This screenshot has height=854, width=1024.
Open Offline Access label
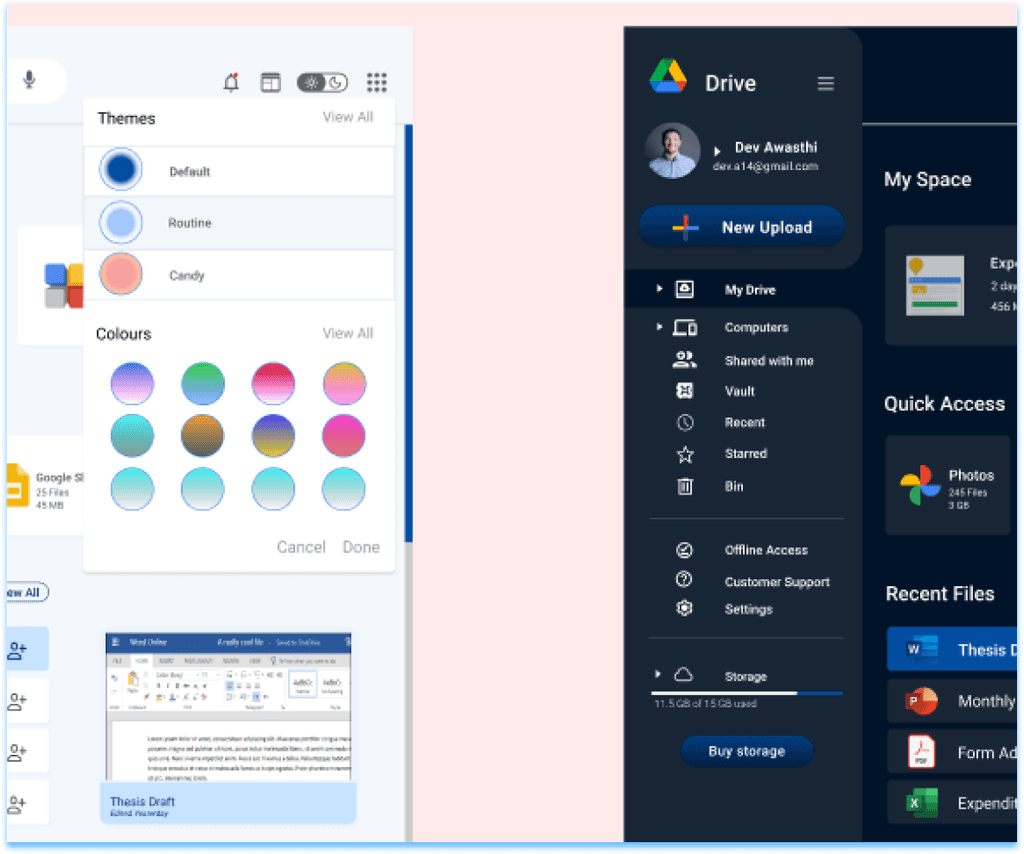[x=766, y=550]
